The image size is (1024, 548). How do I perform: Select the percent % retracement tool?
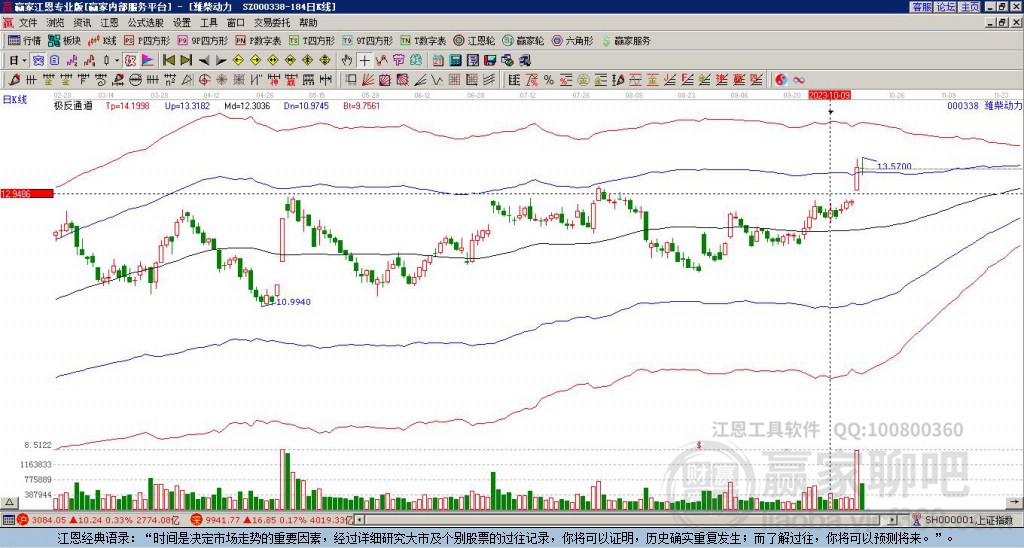[x=549, y=80]
